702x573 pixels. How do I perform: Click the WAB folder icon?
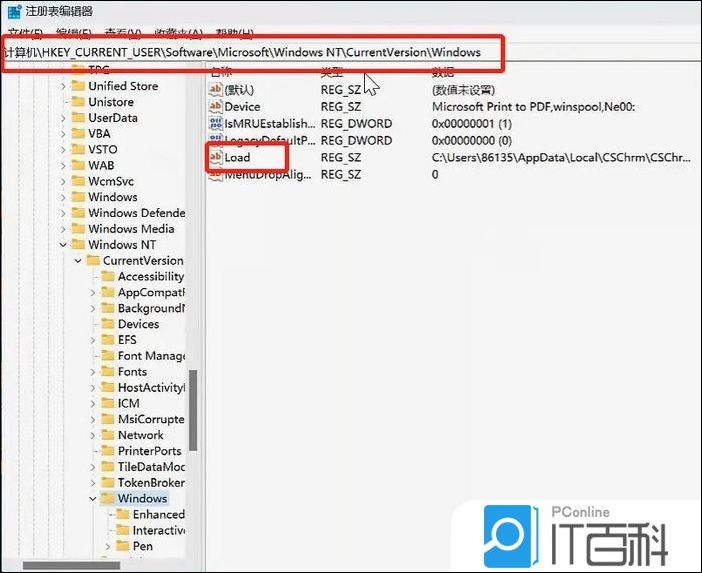click(x=78, y=165)
